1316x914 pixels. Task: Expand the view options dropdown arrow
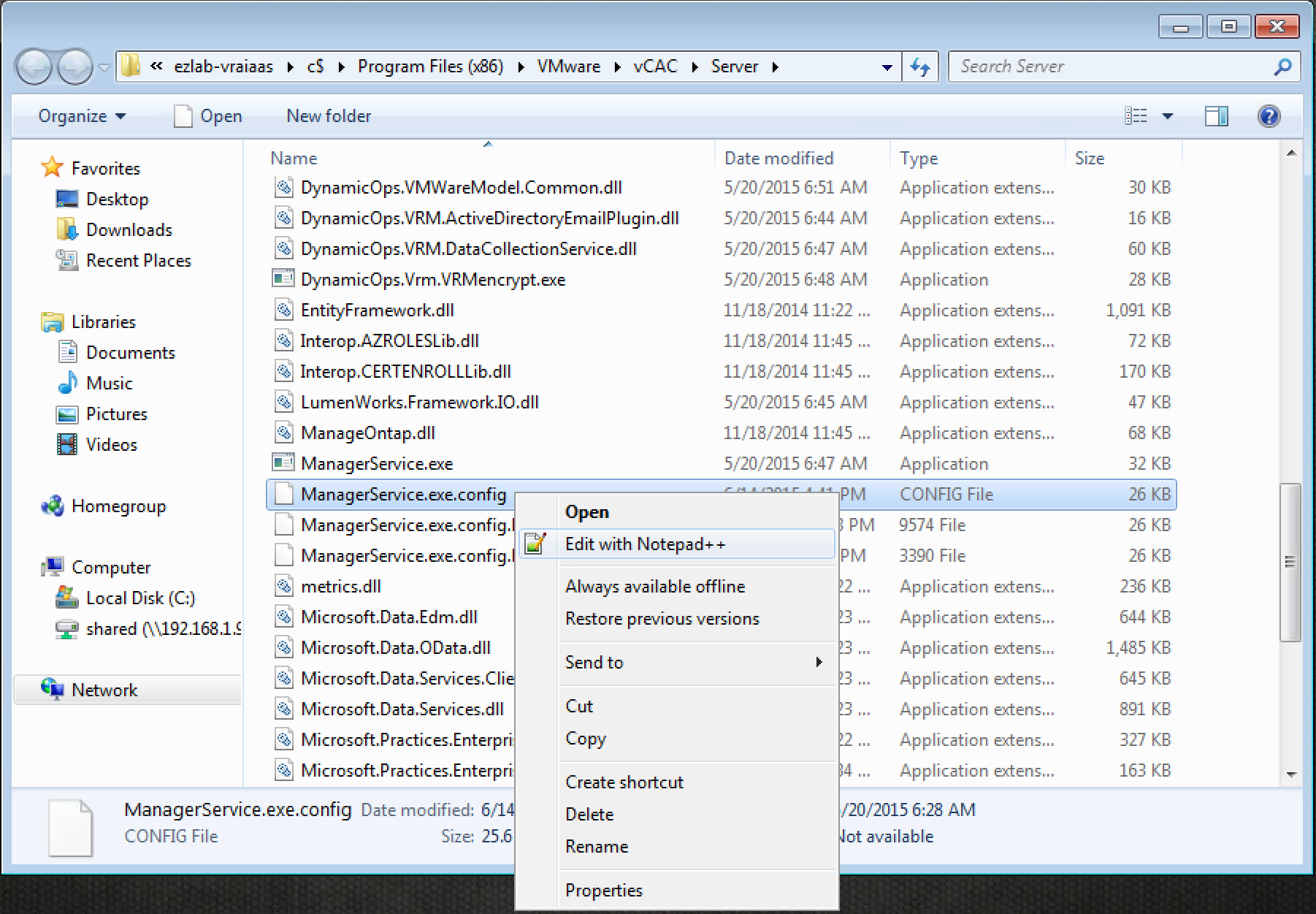(x=1167, y=116)
